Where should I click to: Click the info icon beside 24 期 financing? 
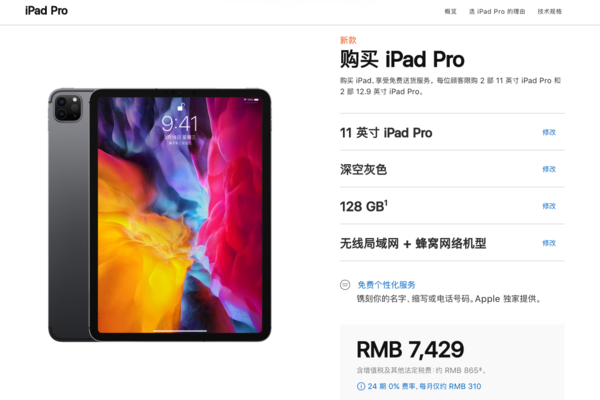[x=361, y=386]
